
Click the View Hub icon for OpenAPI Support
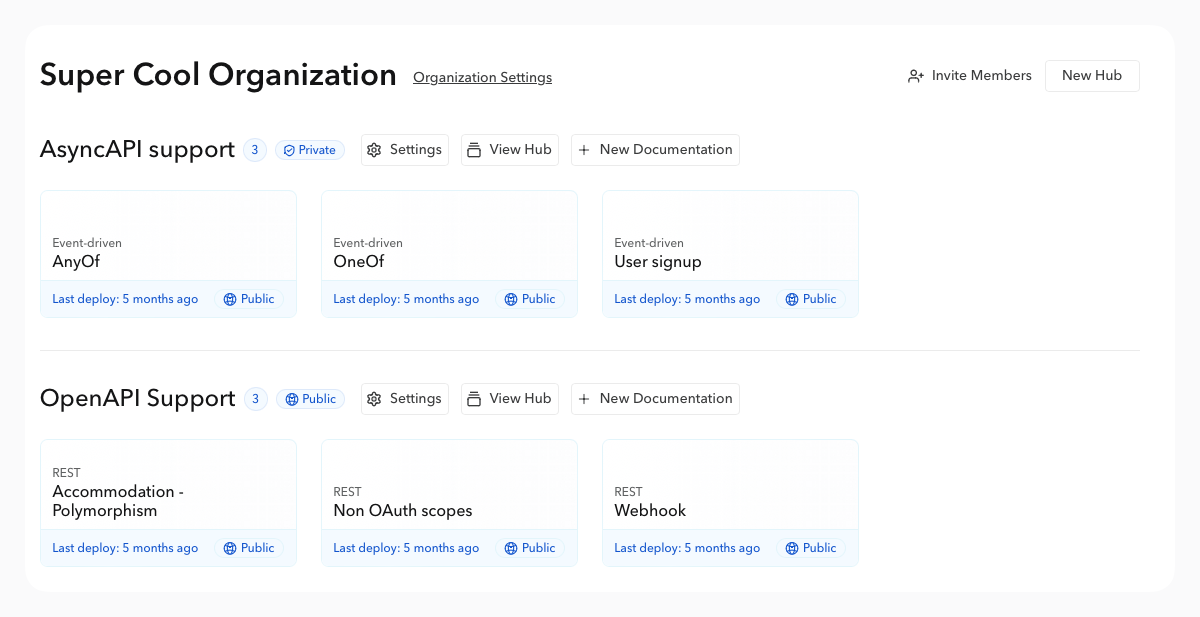[x=474, y=399]
